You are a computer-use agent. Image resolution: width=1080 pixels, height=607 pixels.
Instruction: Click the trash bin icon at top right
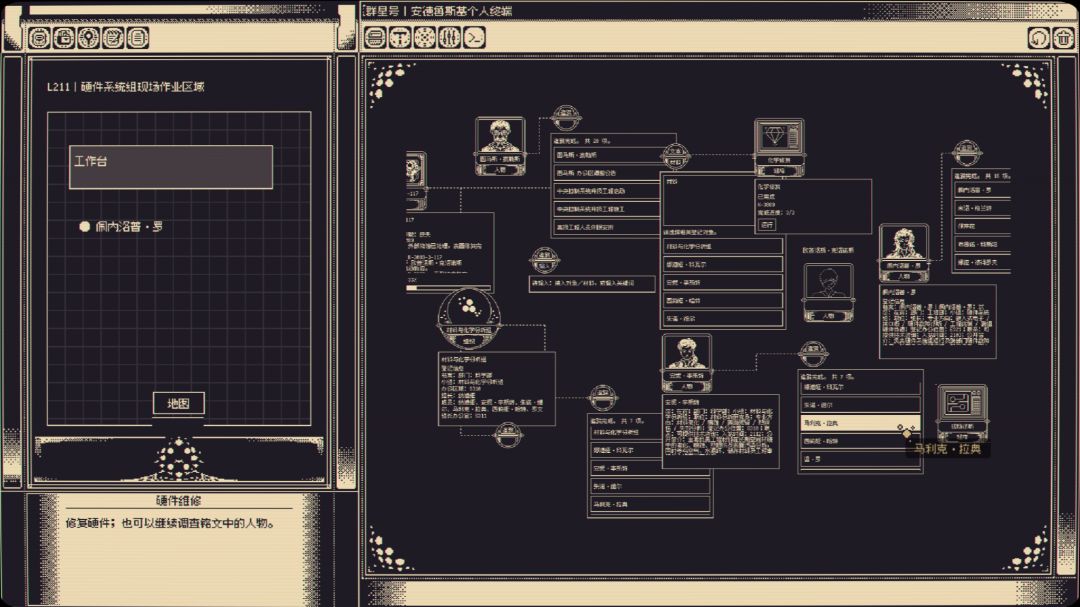click(x=1063, y=37)
